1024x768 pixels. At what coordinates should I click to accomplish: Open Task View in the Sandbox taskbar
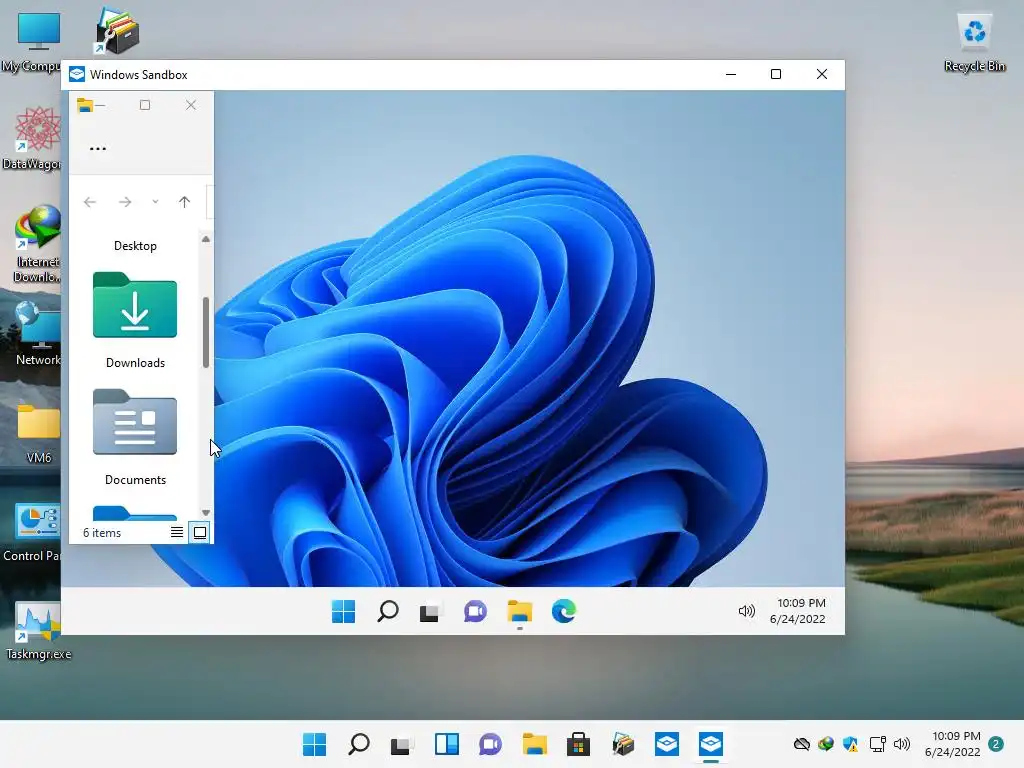(430, 612)
